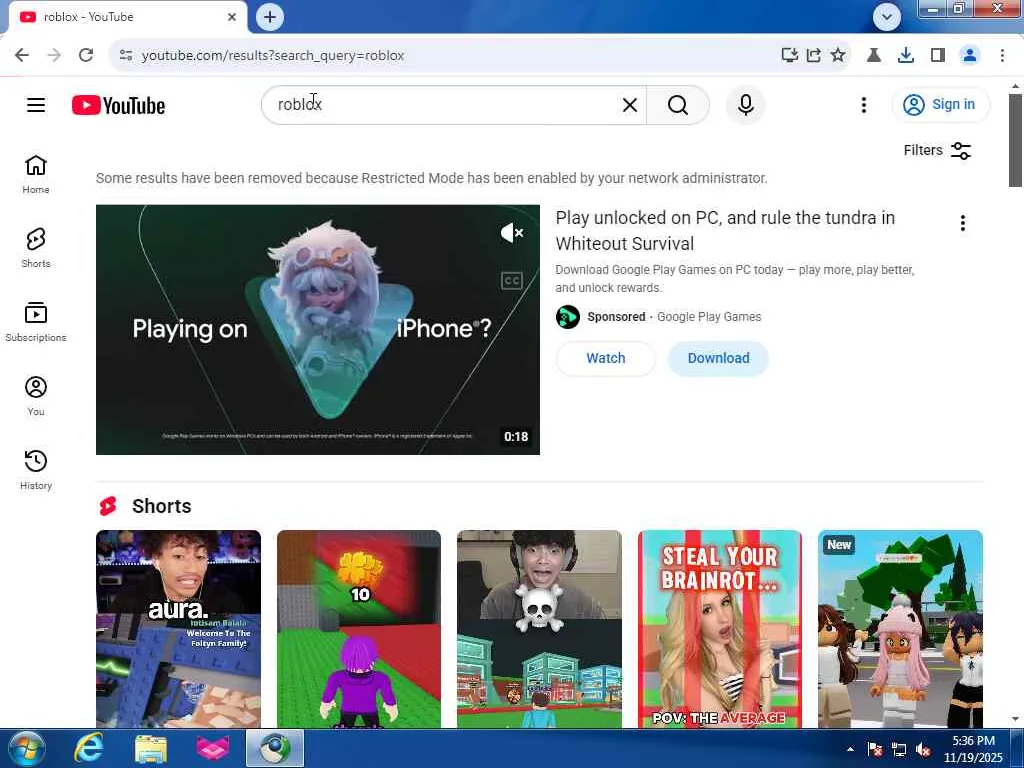
Task: Open YouTube settings three-dot menu
Action: click(x=863, y=105)
